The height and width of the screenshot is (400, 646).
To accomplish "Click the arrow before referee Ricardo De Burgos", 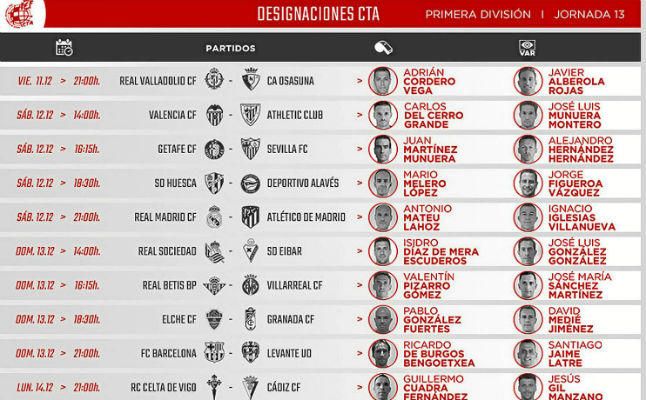I will coord(359,352).
